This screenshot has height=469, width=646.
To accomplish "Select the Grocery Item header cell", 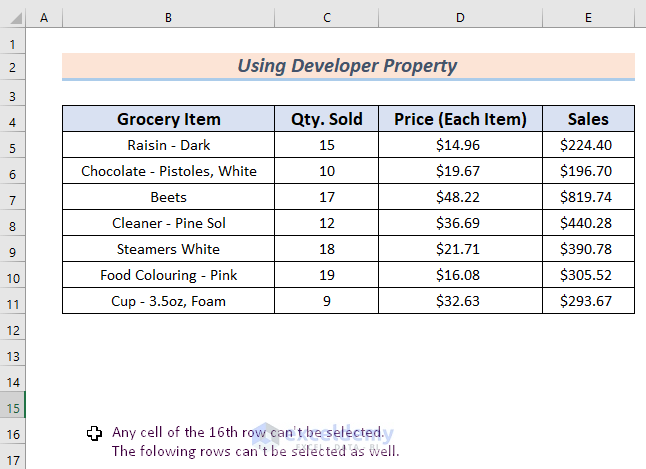I will click(169, 119).
